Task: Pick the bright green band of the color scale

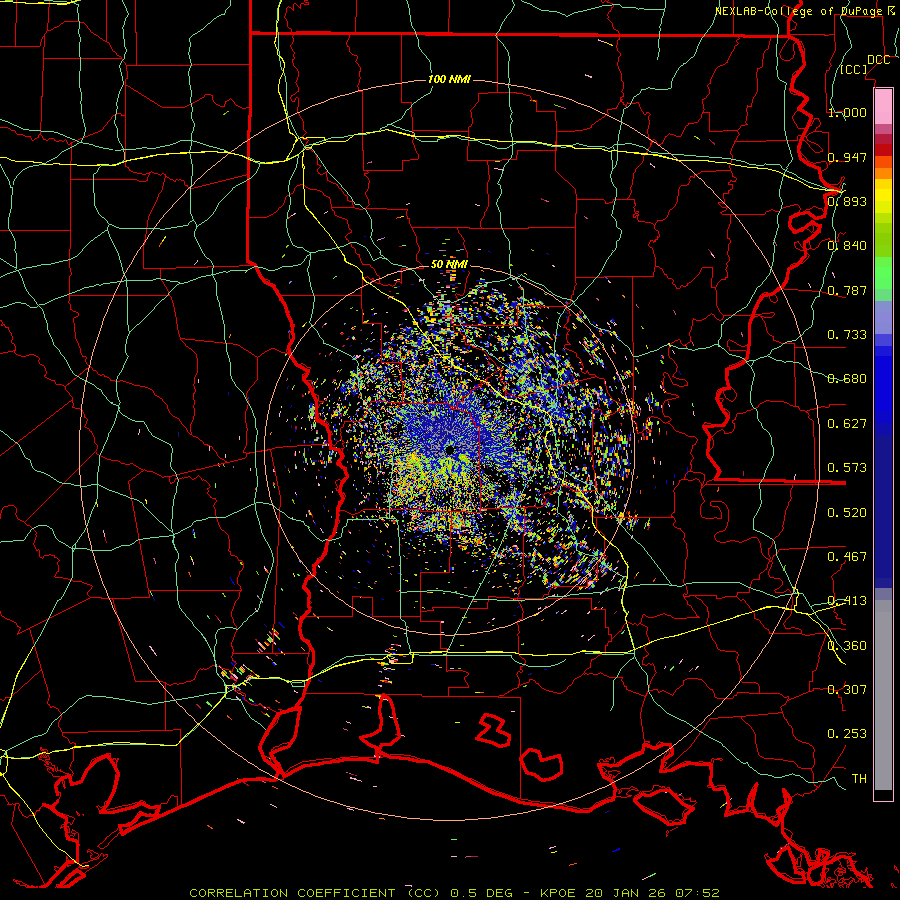Action: coord(883,273)
